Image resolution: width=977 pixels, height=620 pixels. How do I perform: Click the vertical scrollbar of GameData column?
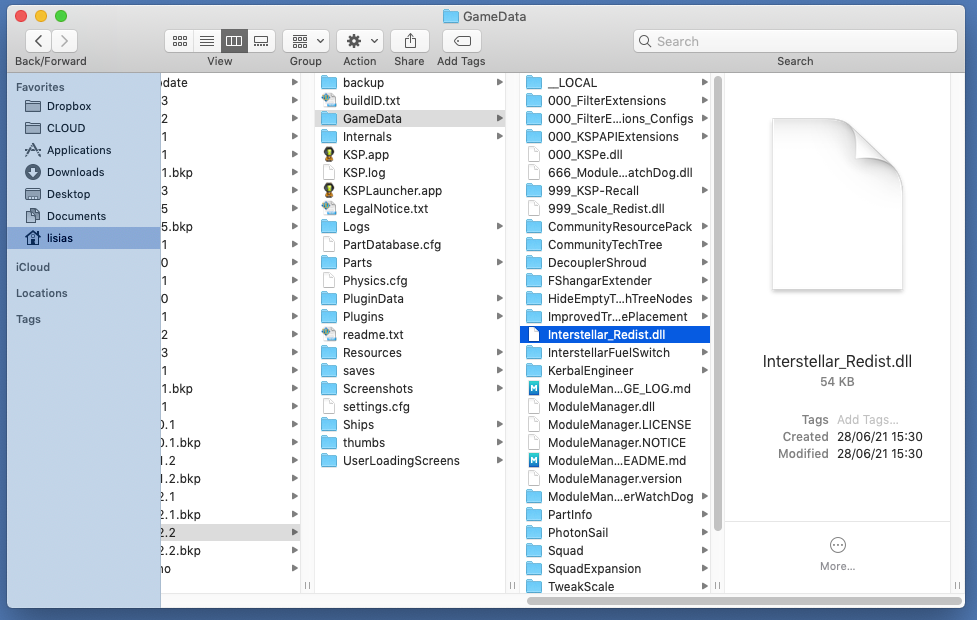(x=718, y=303)
